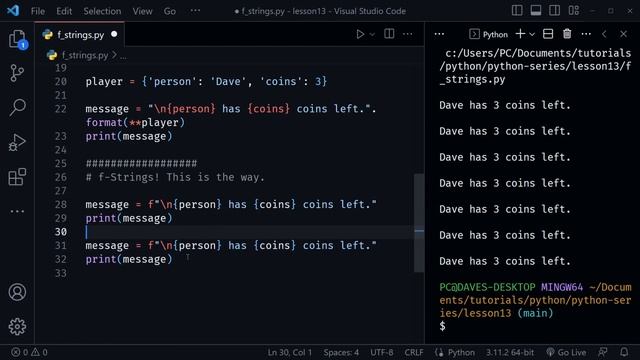
Task: Show more menus via title bar ellipsis
Action: coord(196,11)
